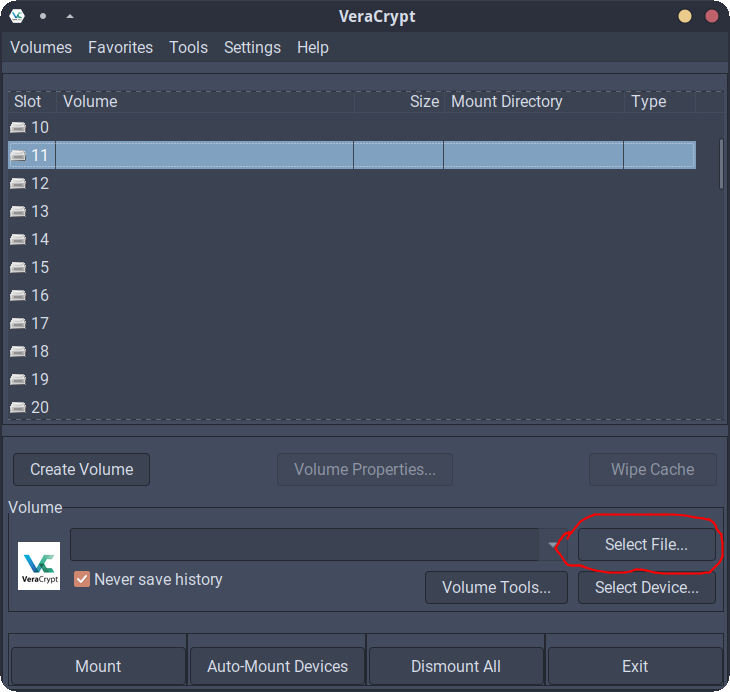The height and width of the screenshot is (692, 730).
Task: Click the Volume column header
Action: point(205,102)
